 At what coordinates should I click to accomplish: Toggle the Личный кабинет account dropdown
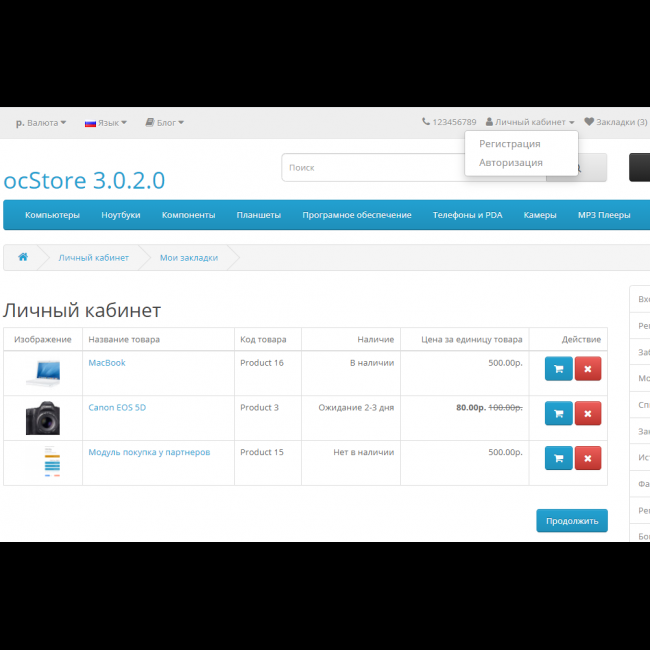point(530,122)
